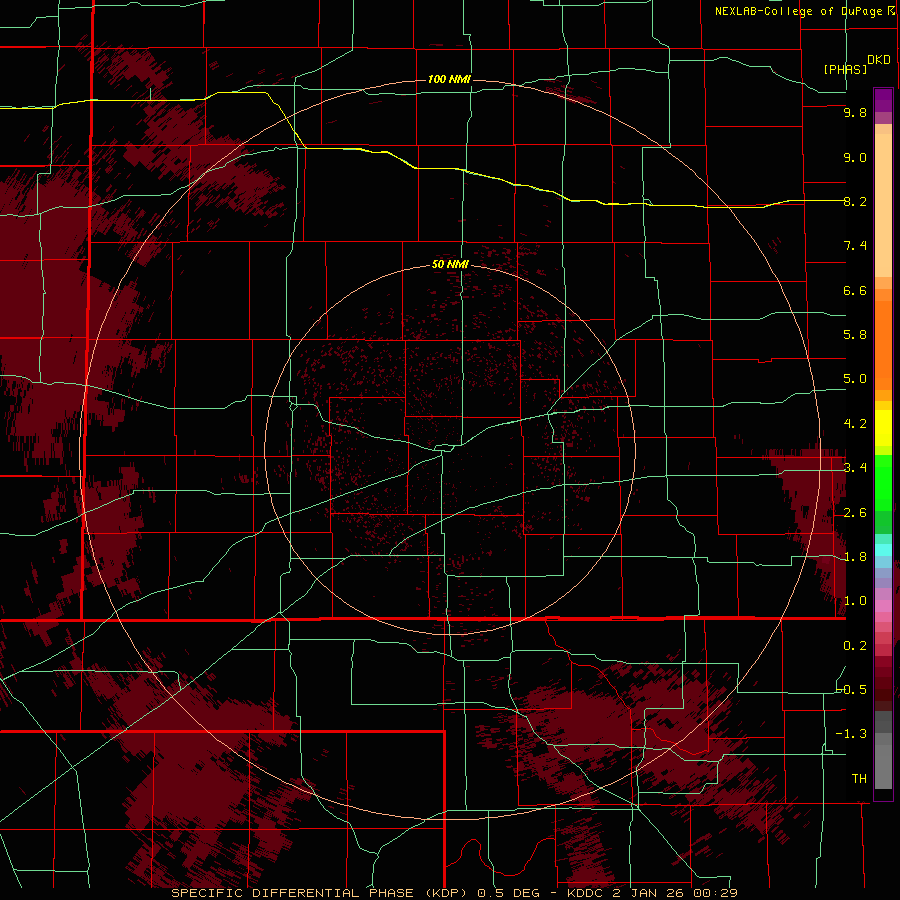The height and width of the screenshot is (900, 900).
Task: Click the 1.0 legend value
Action: 855,601
